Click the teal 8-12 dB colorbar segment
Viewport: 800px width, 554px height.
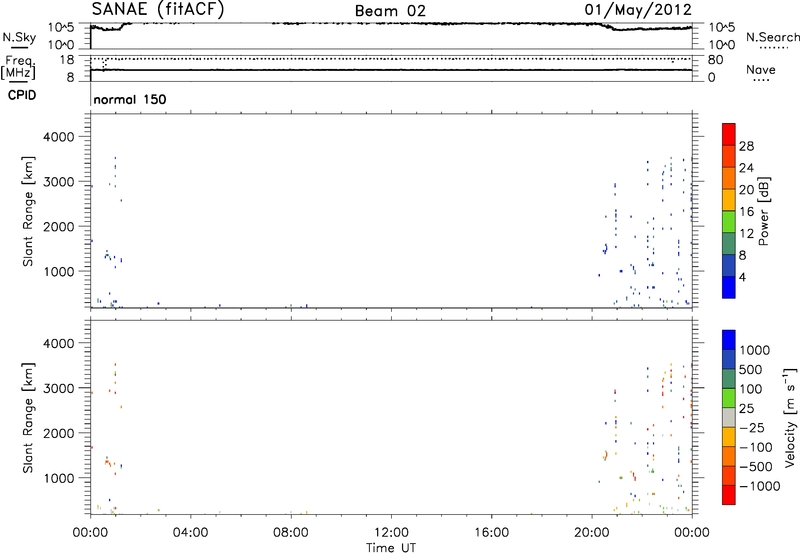pyautogui.click(x=729, y=243)
